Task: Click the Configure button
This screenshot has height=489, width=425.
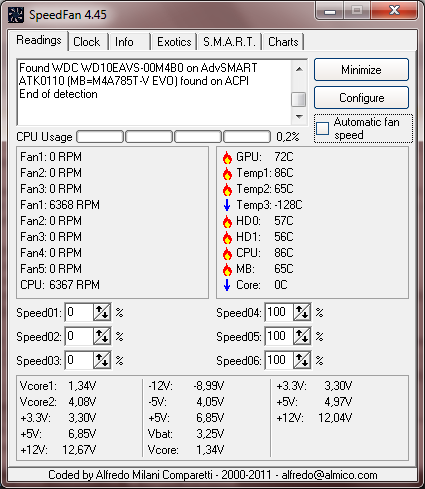Action: (x=361, y=98)
